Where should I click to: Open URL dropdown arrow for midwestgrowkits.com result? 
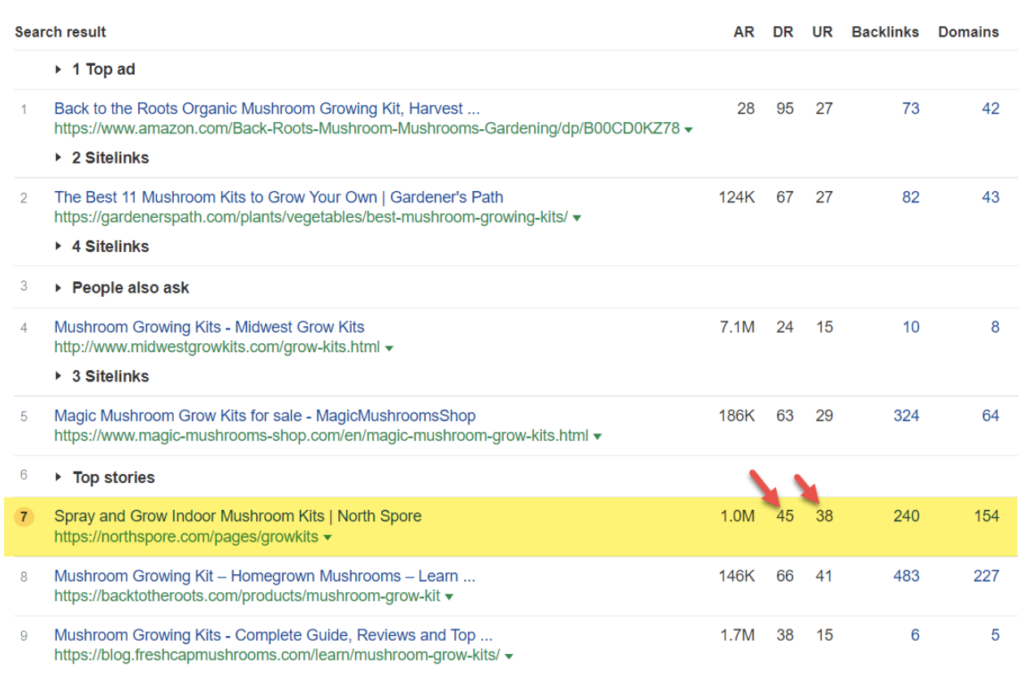(389, 349)
